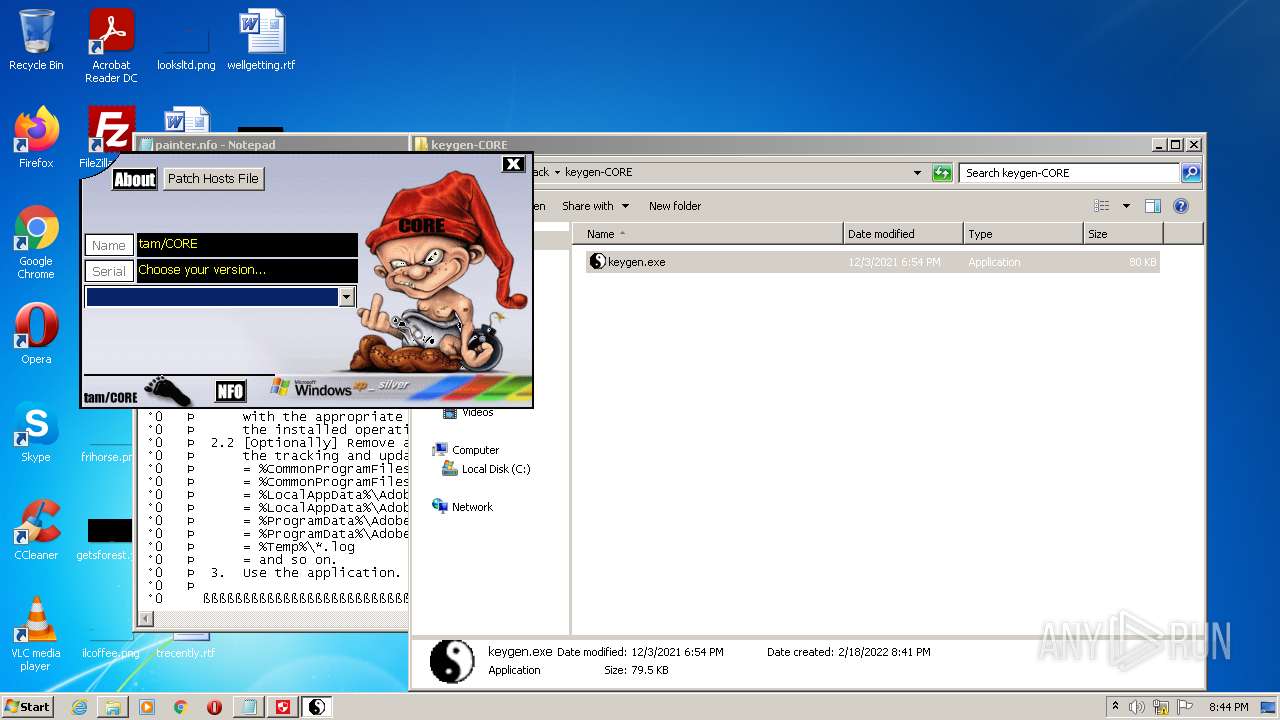Open the CCleaner desktop shortcut
The width and height of the screenshot is (1280, 720).
point(36,530)
